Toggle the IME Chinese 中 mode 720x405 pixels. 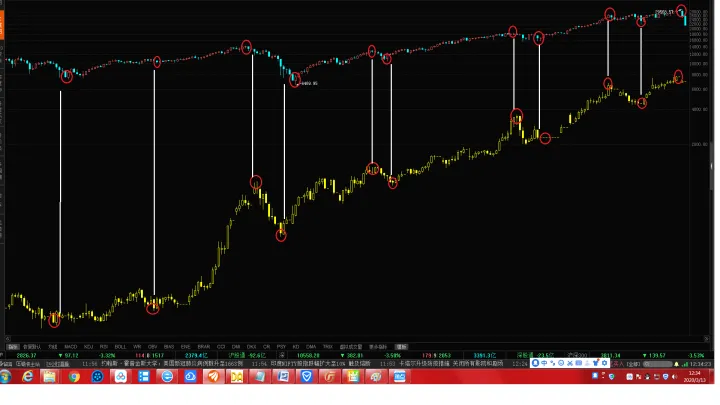point(544,363)
